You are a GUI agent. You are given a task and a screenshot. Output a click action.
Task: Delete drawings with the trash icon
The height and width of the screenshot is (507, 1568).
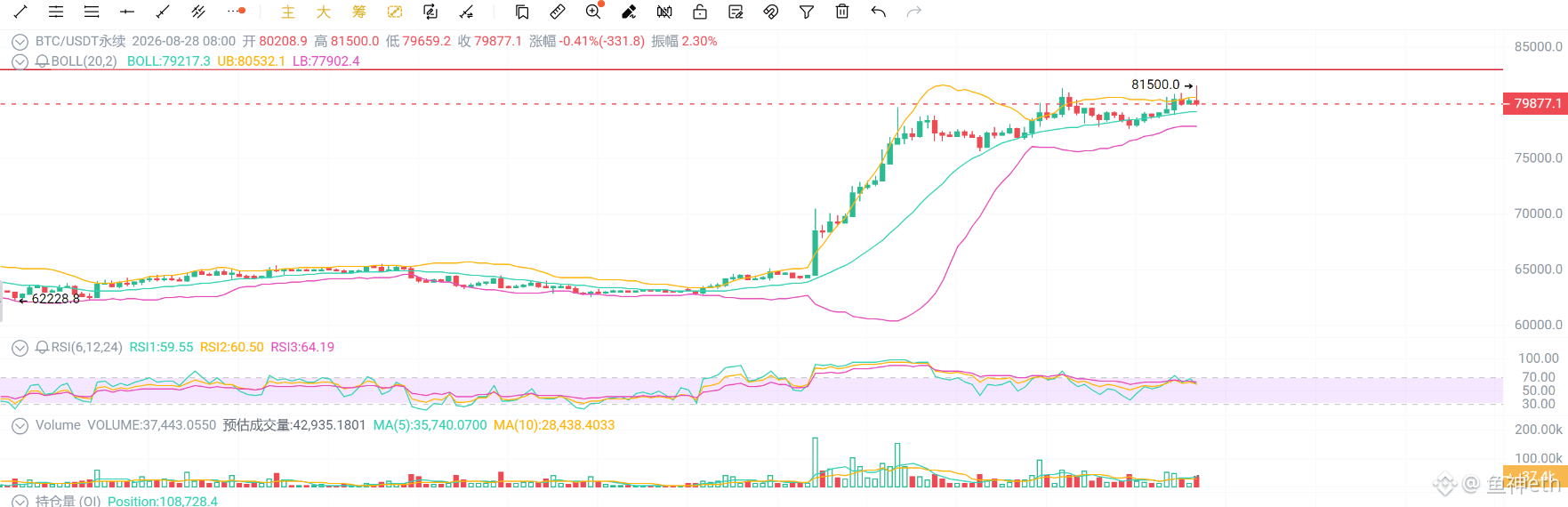point(842,12)
